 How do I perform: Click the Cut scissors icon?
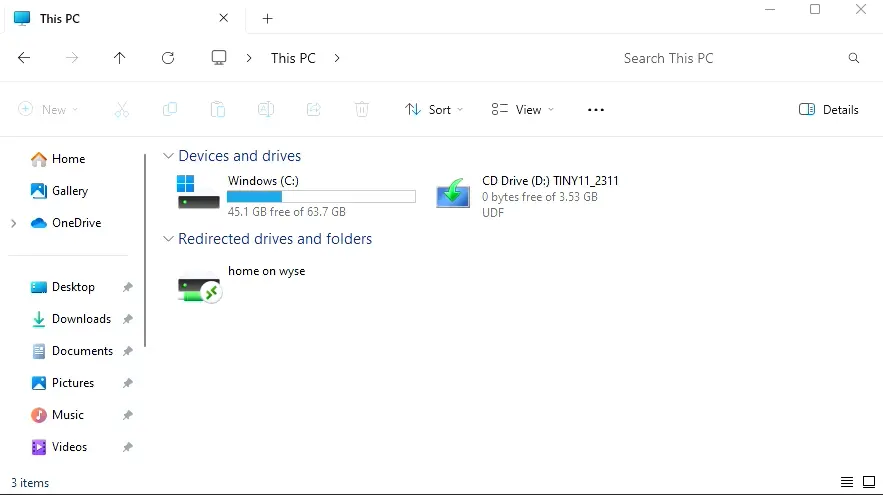click(x=122, y=110)
